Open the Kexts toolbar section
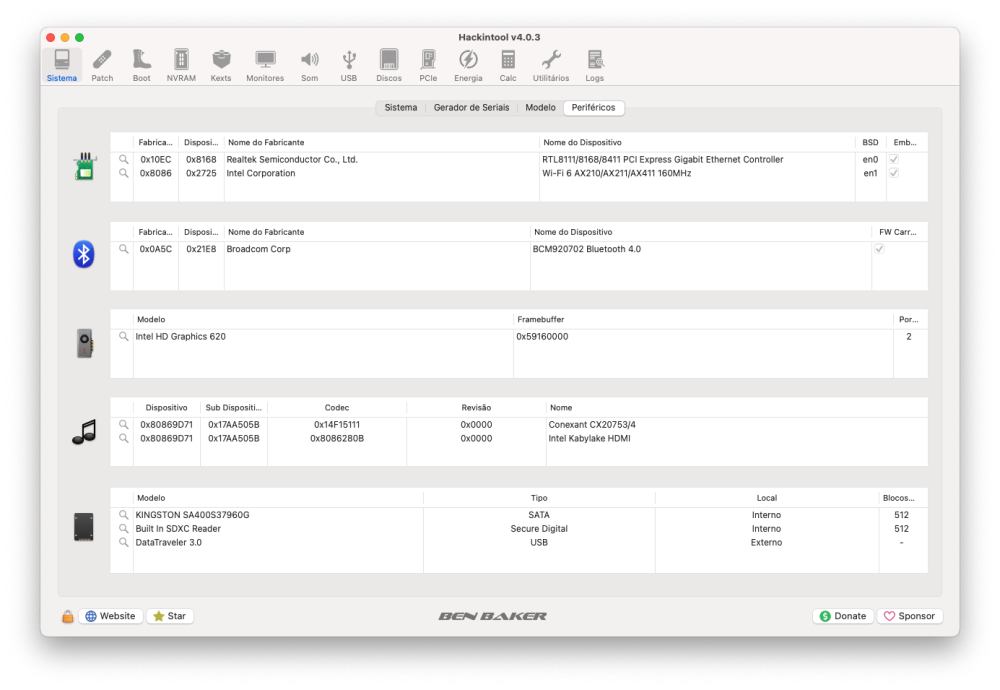This screenshot has width=1000, height=690. point(221,66)
